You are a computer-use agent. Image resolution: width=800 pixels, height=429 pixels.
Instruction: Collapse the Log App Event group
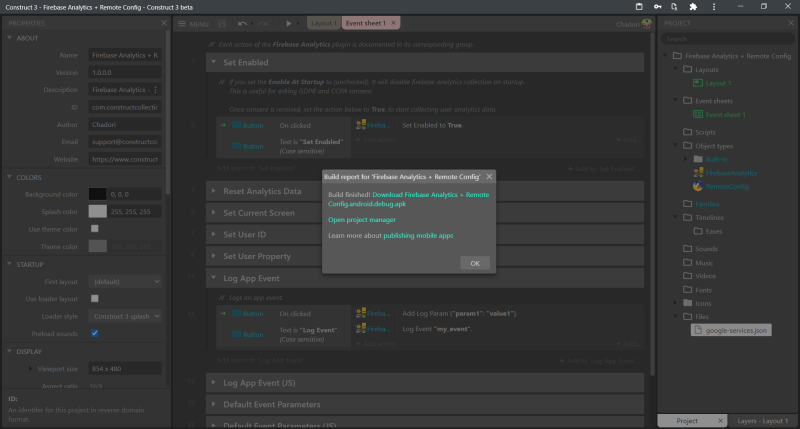[214, 278]
